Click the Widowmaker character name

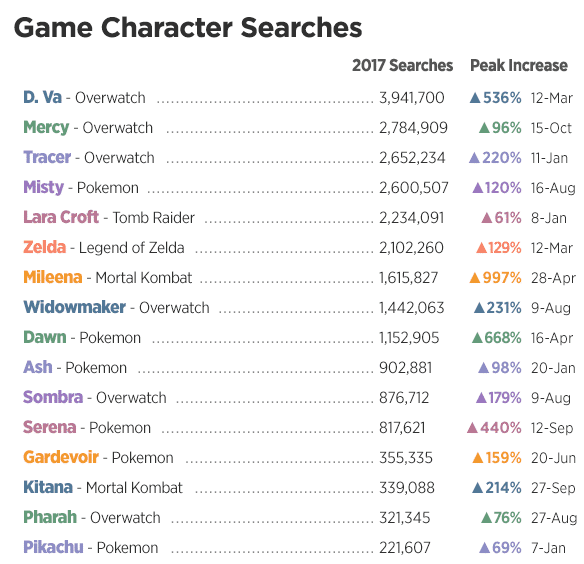point(74,307)
